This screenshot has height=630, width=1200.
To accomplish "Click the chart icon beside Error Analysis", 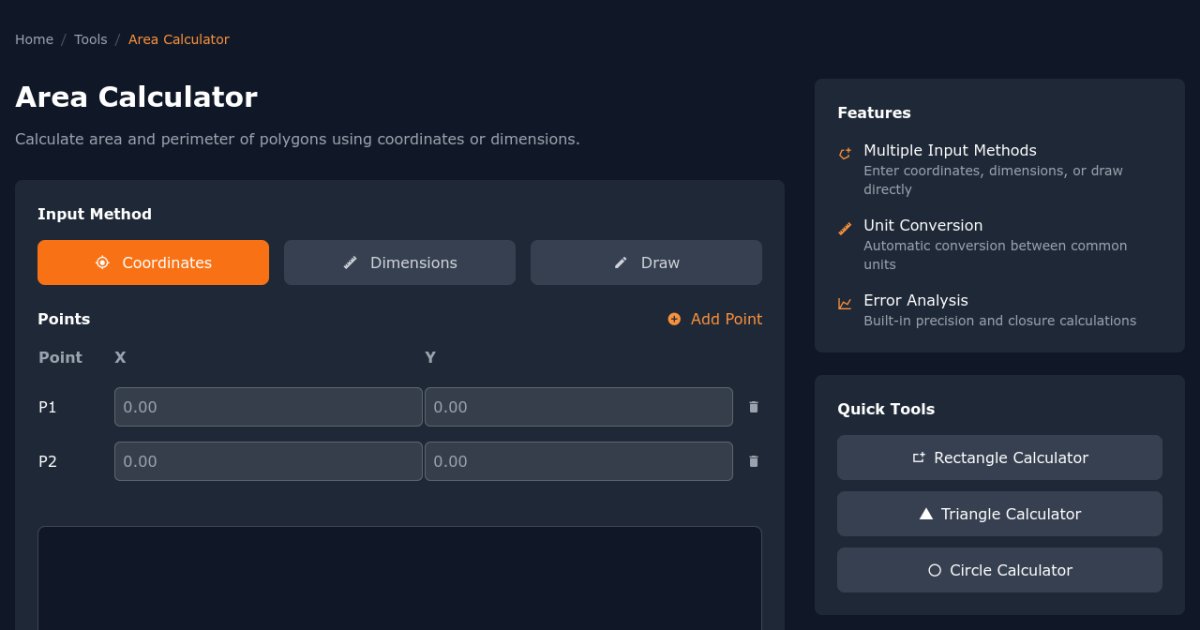I will click(x=844, y=303).
